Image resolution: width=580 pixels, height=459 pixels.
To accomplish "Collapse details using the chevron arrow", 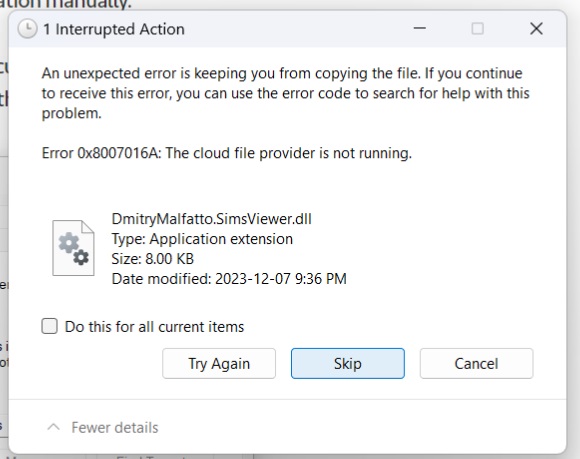I will (54, 427).
